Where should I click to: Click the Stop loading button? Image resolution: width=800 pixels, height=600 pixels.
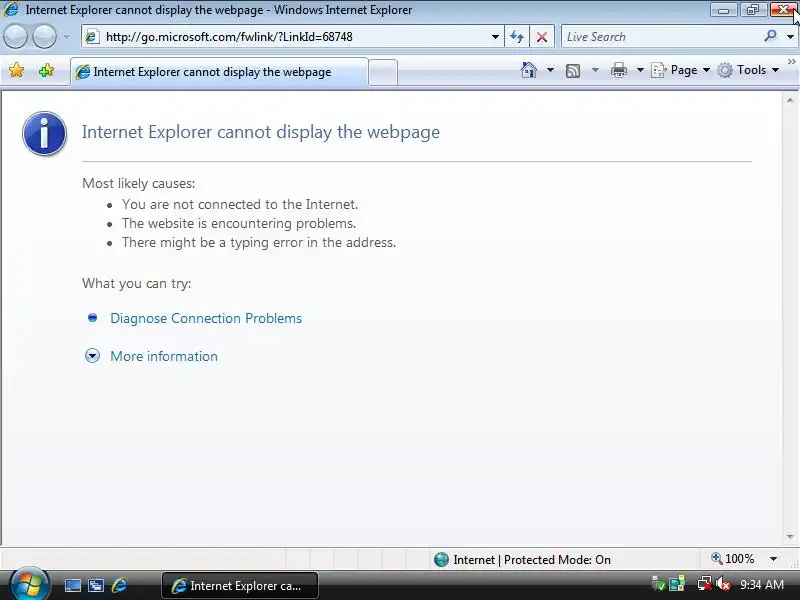(x=542, y=37)
